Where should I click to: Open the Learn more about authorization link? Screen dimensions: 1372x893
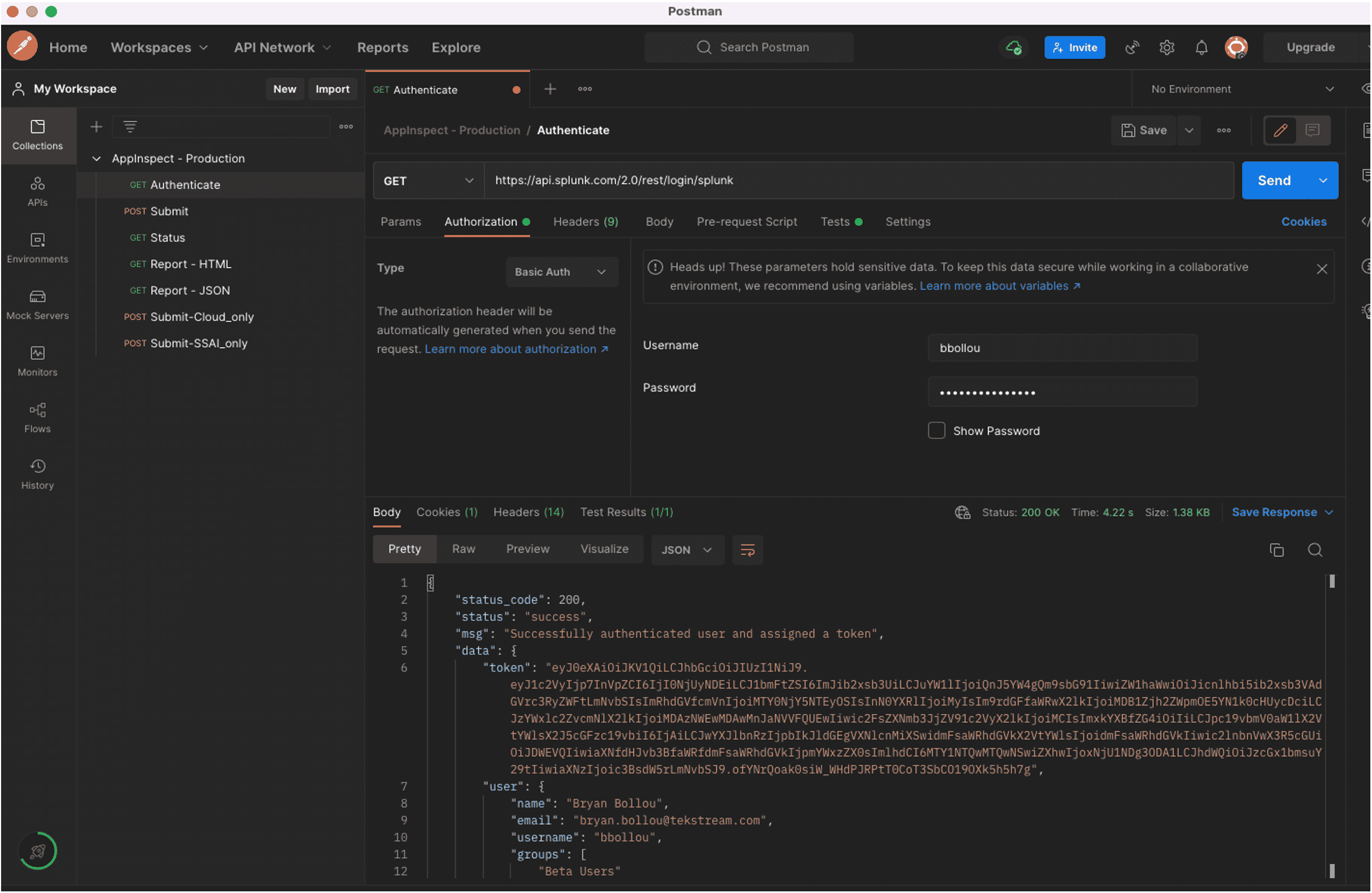[x=516, y=349]
